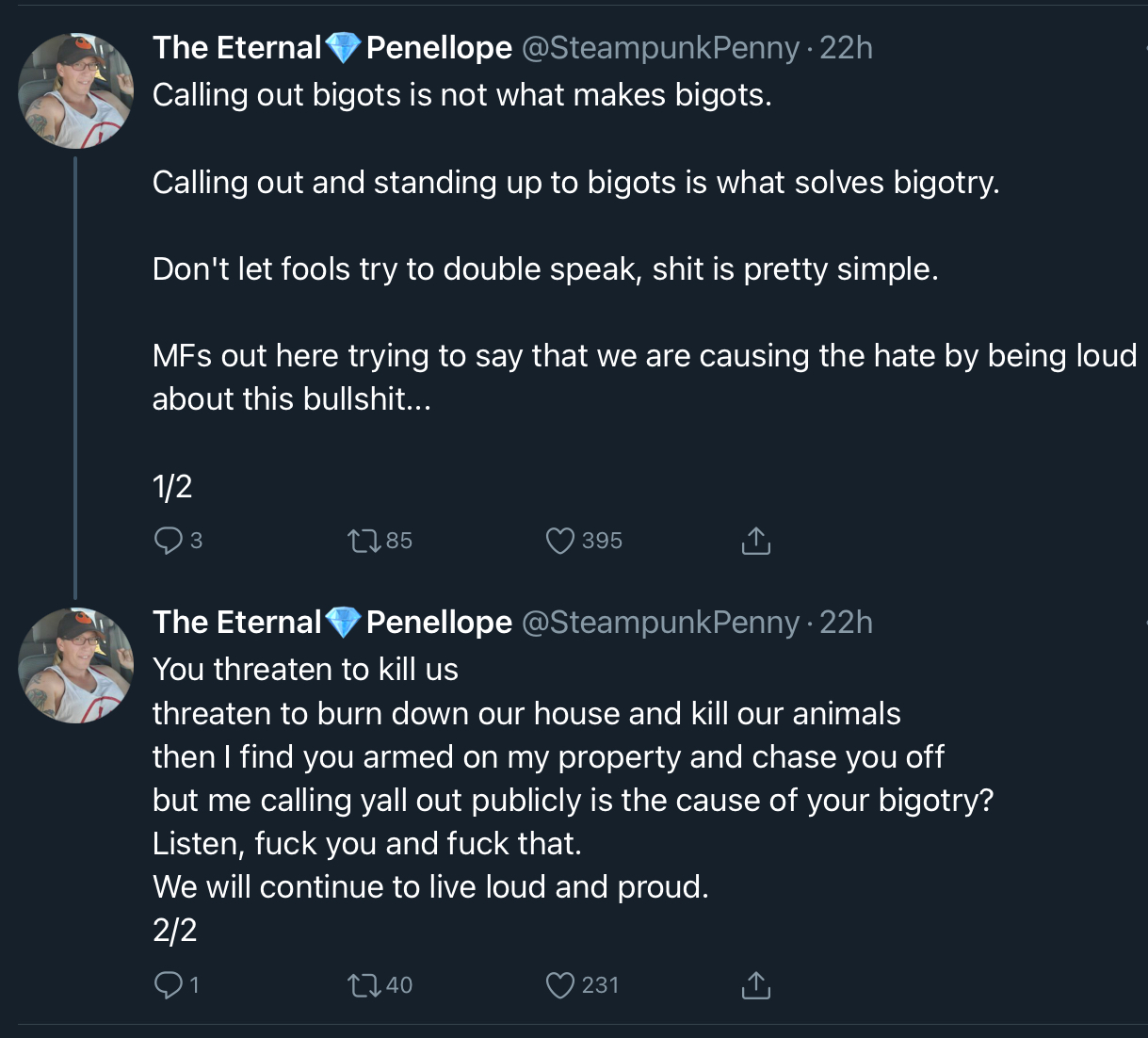Reply to the second tweet (2/2)
1148x1038 pixels.
pyautogui.click(x=168, y=985)
